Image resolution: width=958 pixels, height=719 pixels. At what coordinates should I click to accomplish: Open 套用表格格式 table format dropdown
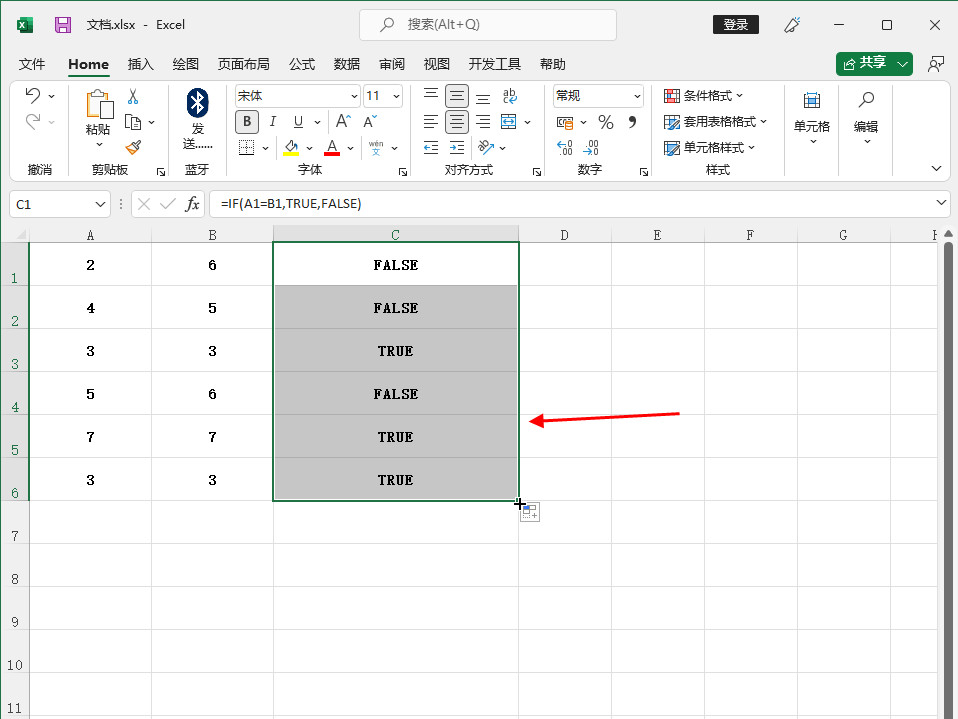(x=715, y=122)
